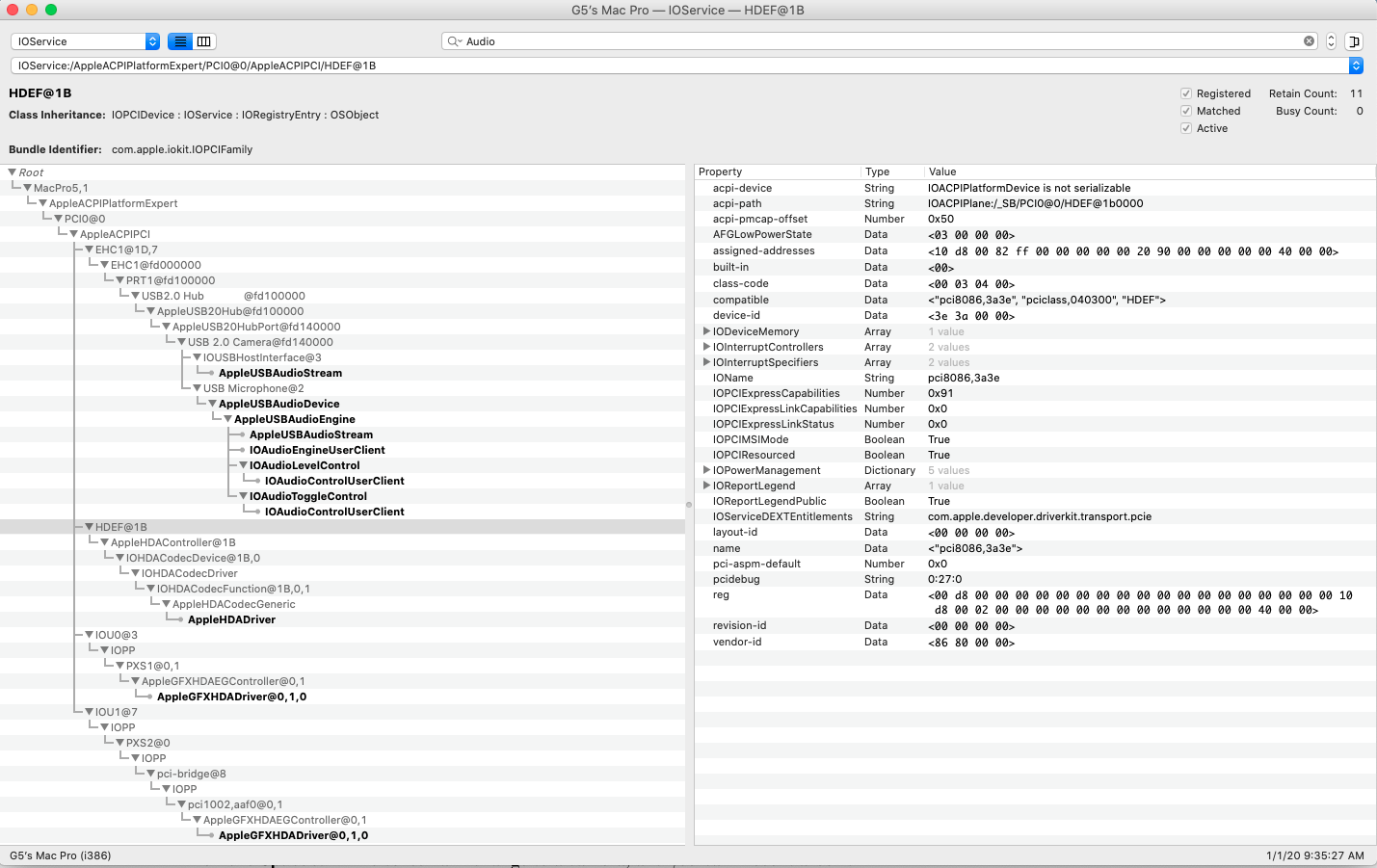Select pci-bridge@8 node

pyautogui.click(x=192, y=774)
